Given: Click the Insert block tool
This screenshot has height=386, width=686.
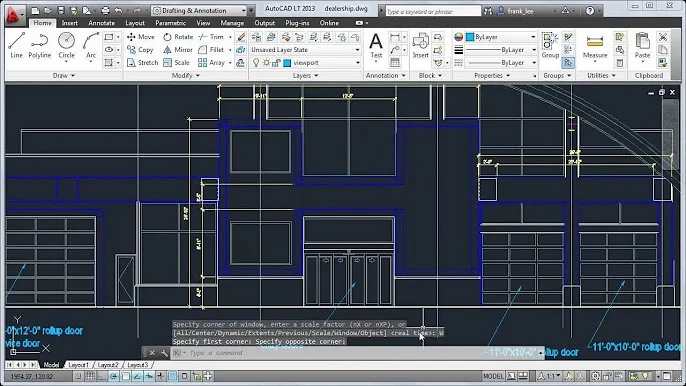Looking at the screenshot, I should [420, 46].
